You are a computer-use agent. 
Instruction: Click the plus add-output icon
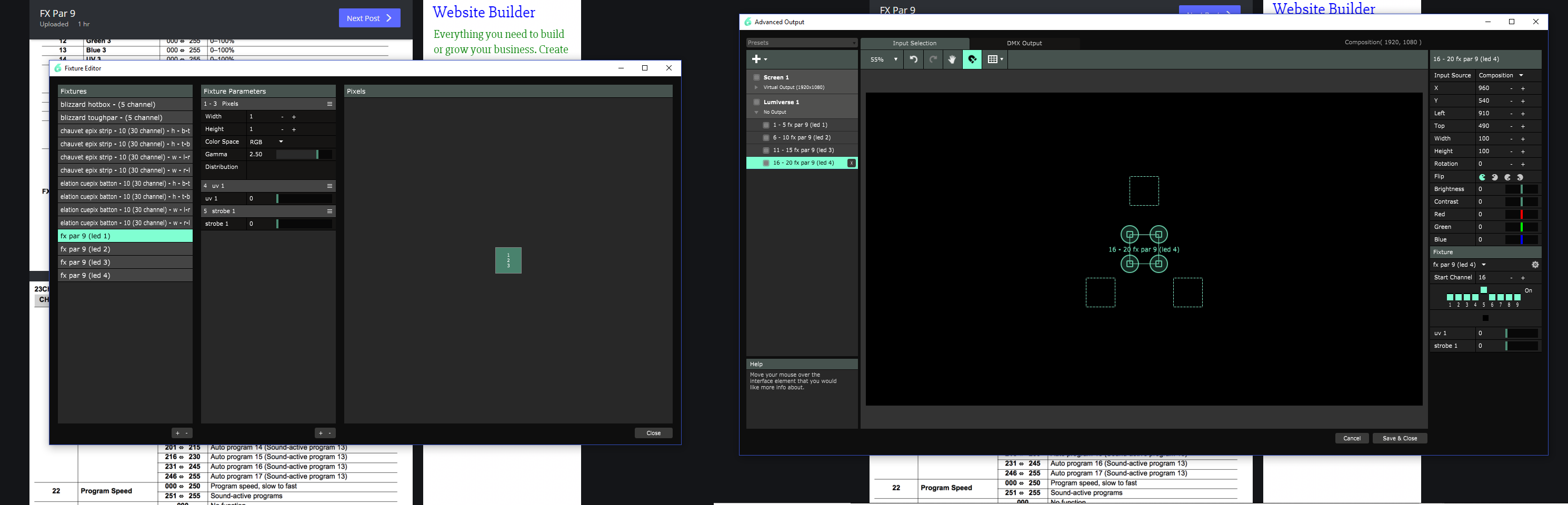tap(759, 59)
